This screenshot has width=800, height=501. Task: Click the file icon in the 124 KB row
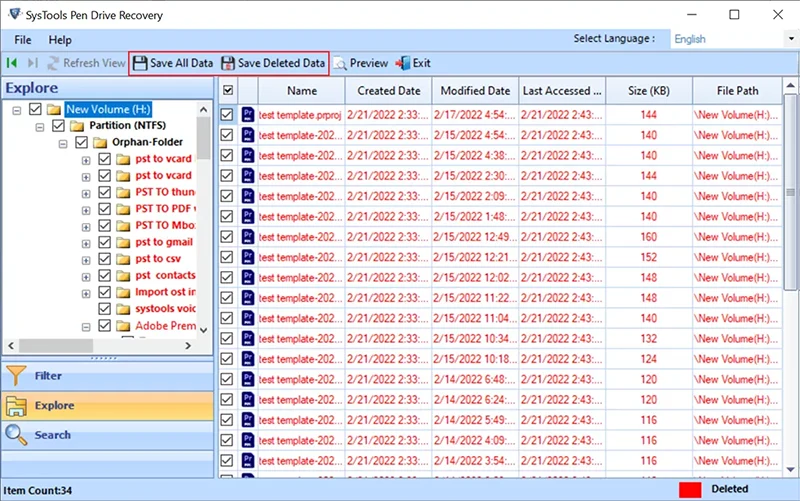point(248,359)
